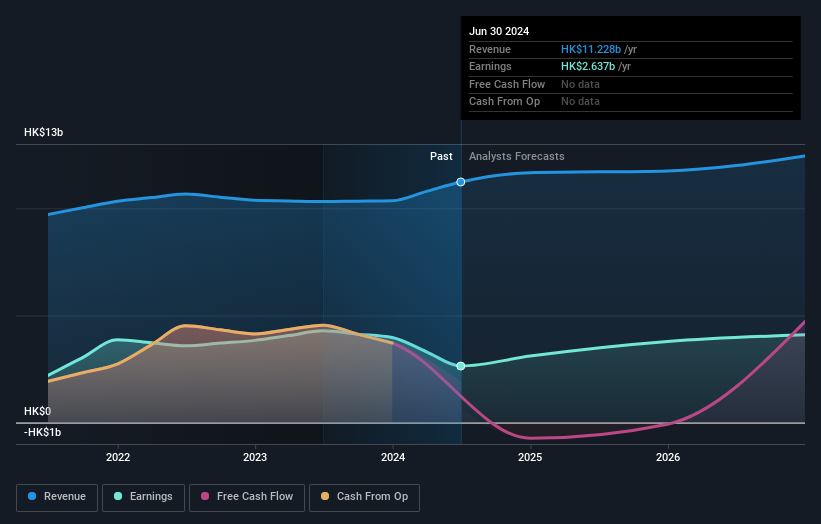Click the HK$2.637b earnings value in tooltip
821x524 pixels.
(x=587, y=66)
